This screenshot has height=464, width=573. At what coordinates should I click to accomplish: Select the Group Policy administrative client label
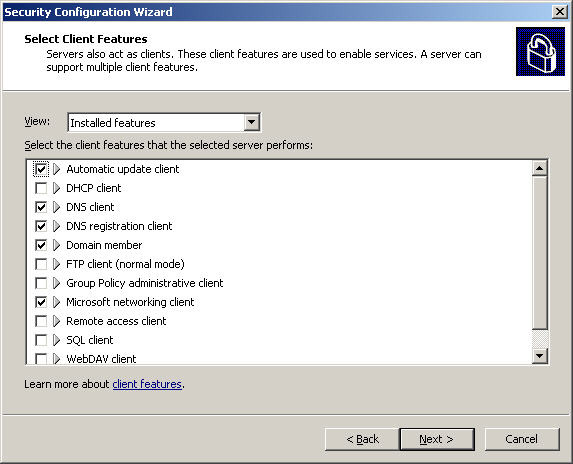[145, 283]
